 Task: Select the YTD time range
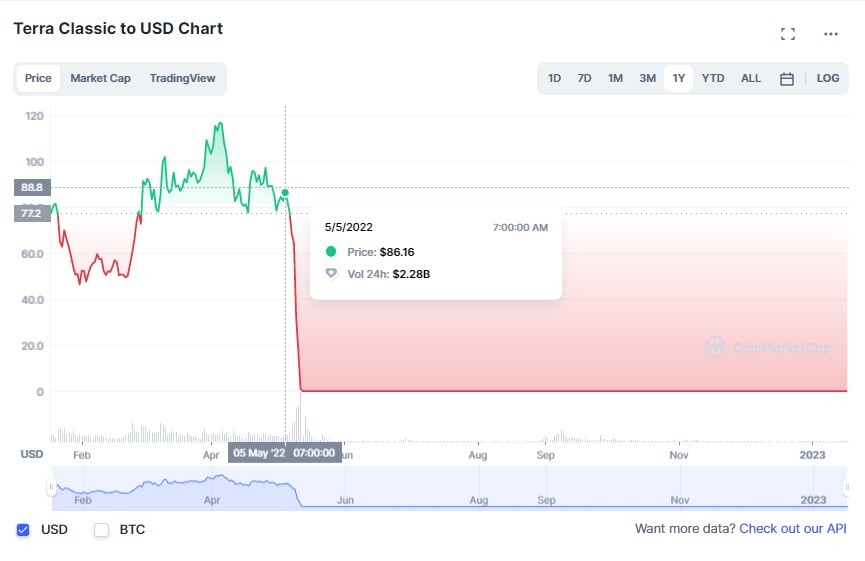click(713, 78)
